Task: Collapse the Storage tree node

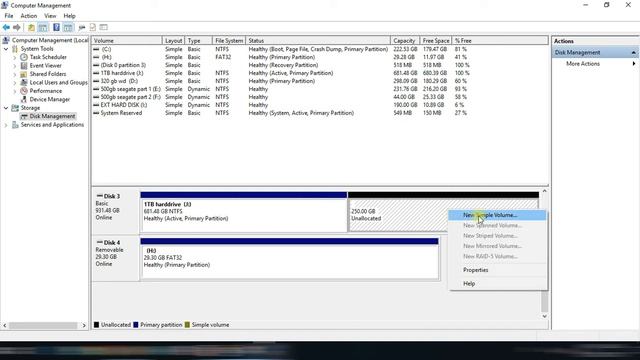Action: point(6,108)
